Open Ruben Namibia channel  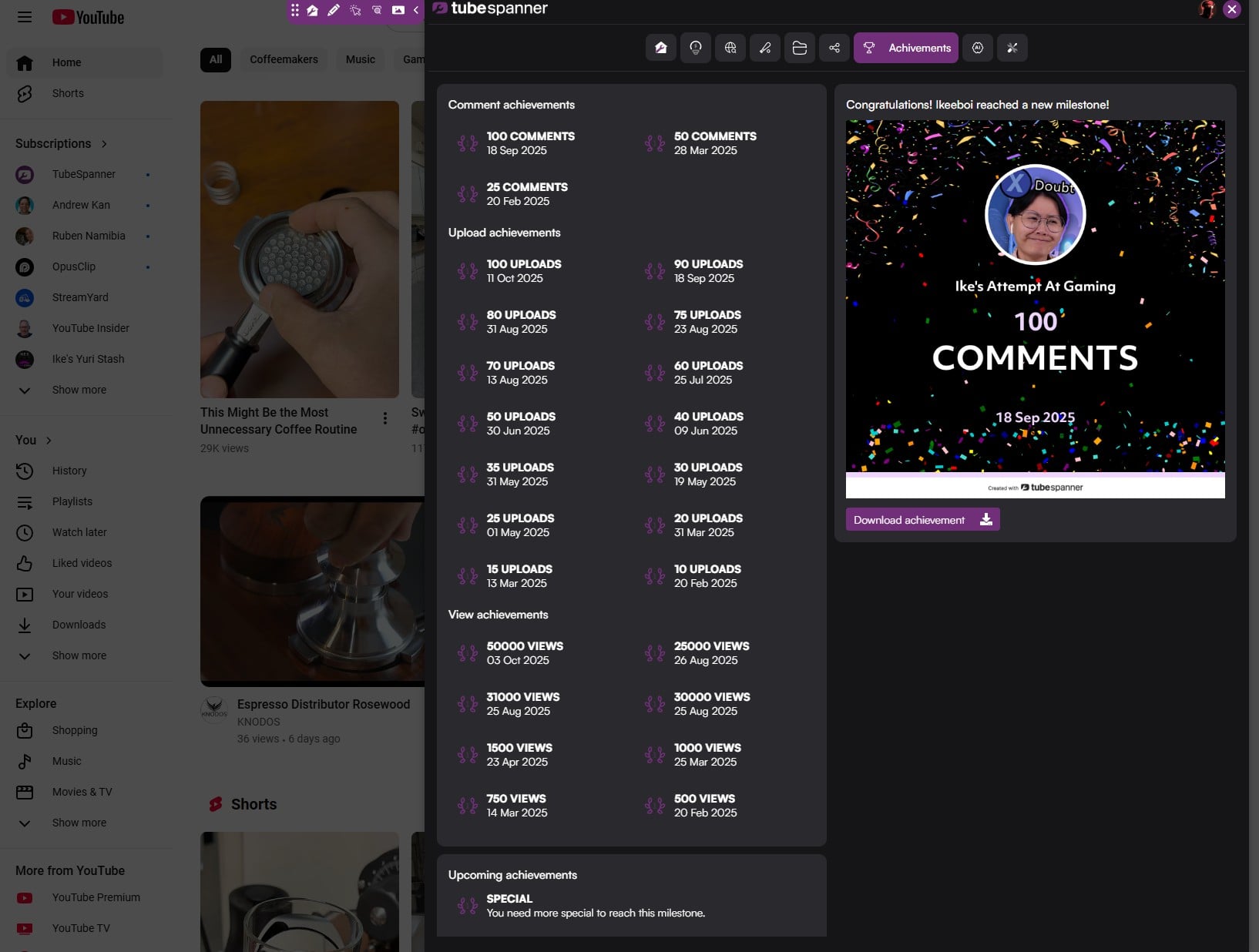(x=85, y=236)
